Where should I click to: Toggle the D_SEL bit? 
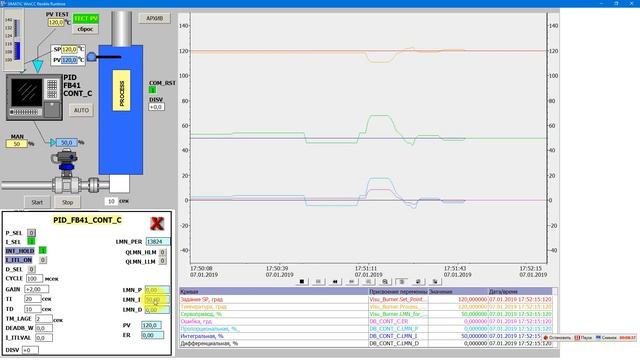(x=31, y=269)
